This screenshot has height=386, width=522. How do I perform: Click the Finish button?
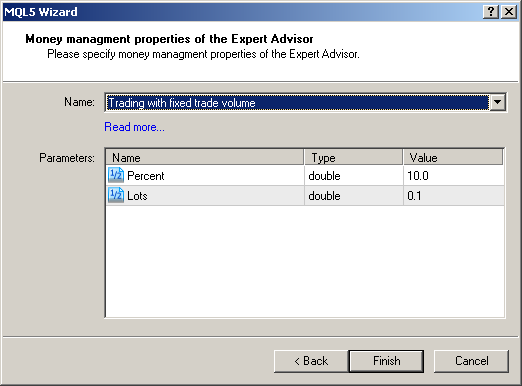(386, 361)
